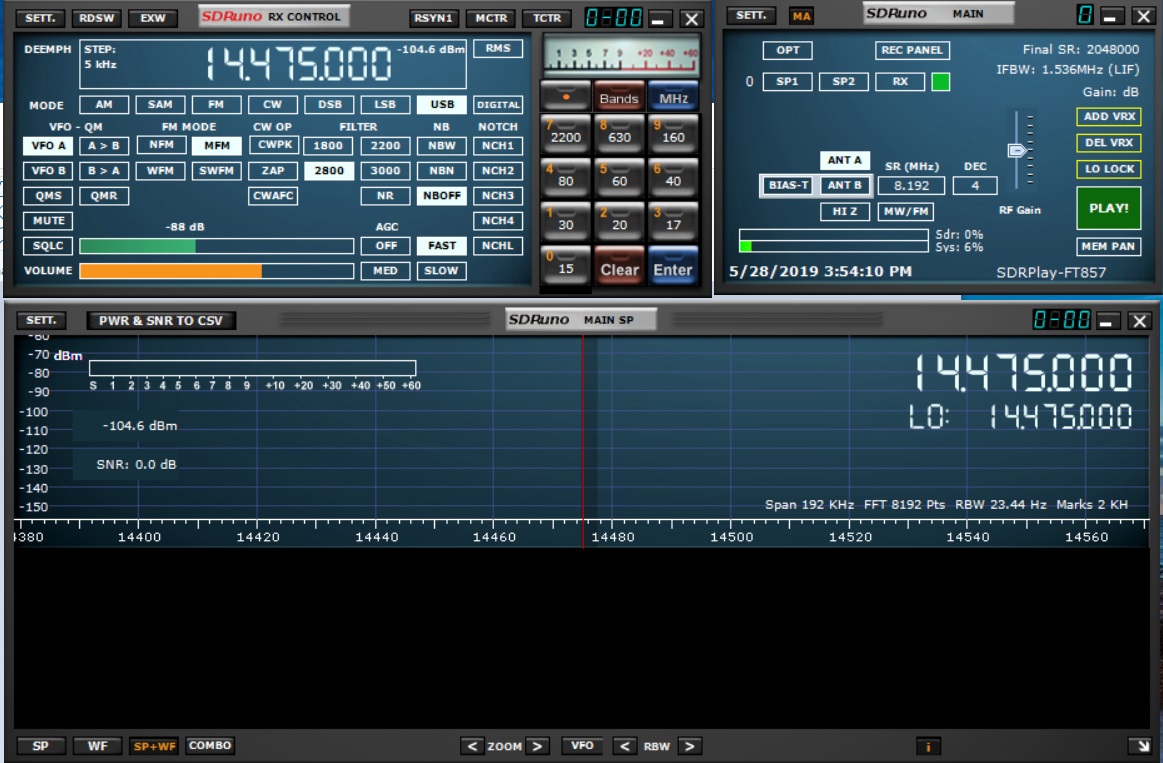Click the keypad Enter key
Screen dimensions: 1163x763
(x=673, y=267)
